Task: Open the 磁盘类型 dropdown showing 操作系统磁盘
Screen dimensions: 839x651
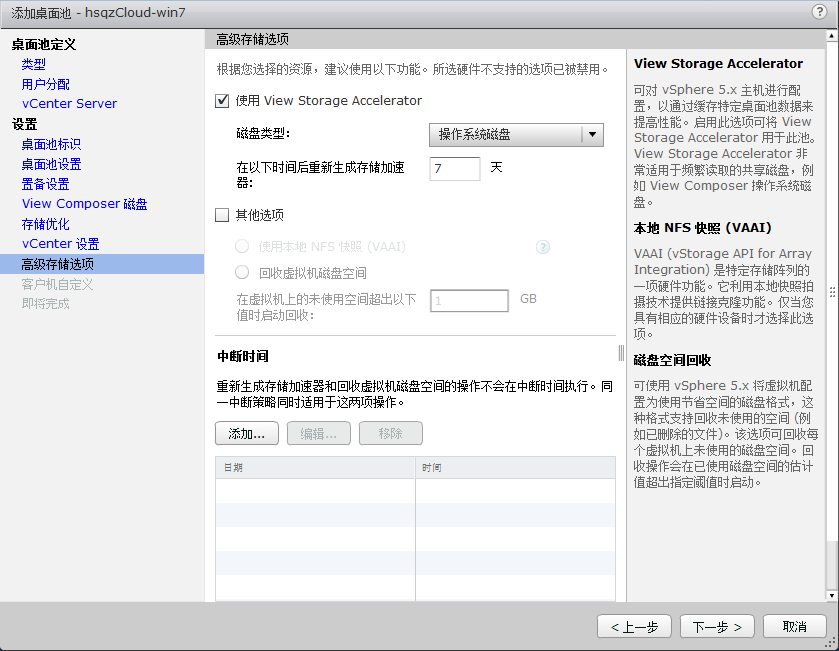Action: [x=516, y=134]
